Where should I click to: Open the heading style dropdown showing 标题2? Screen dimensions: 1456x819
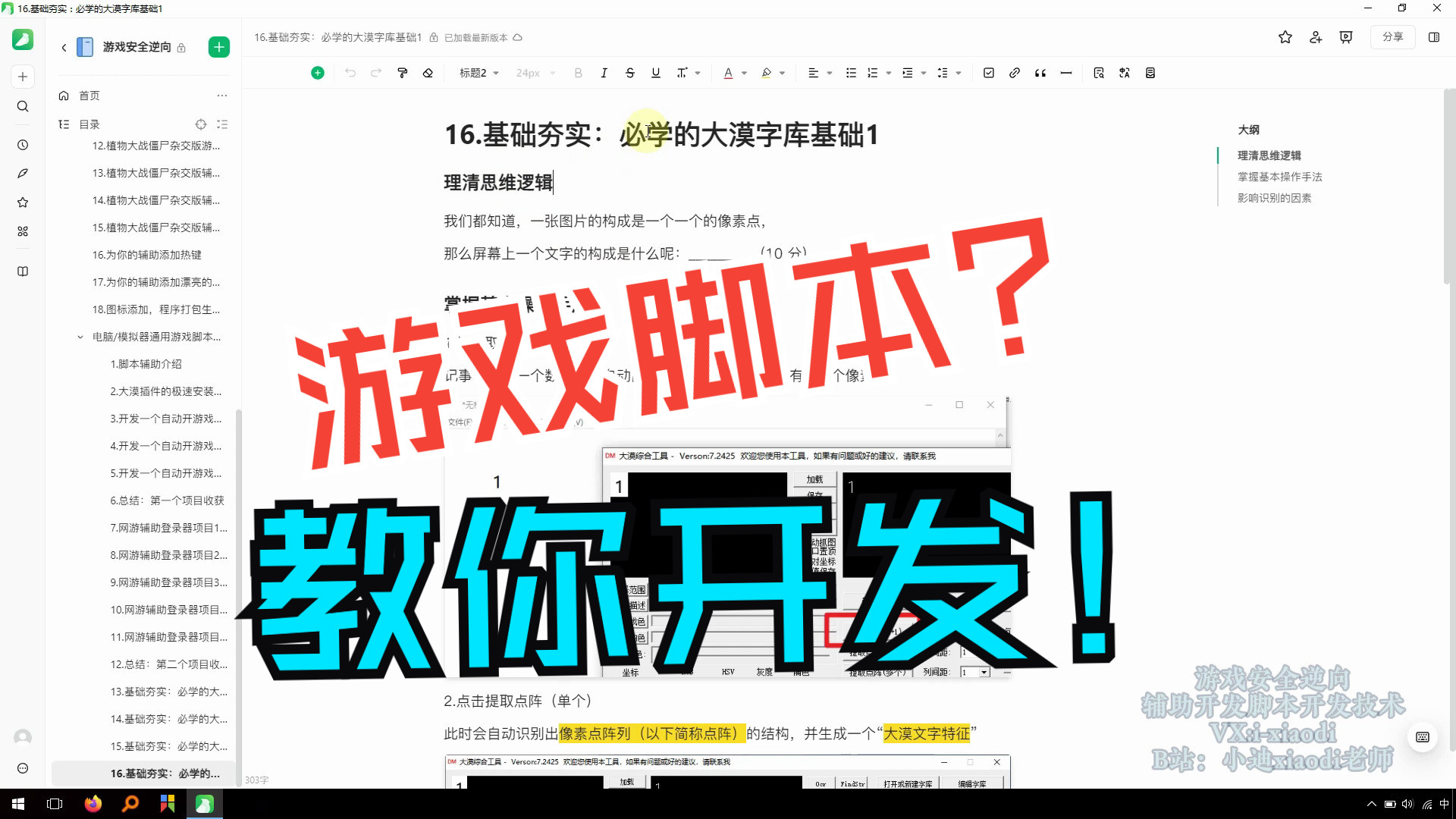[x=479, y=73]
